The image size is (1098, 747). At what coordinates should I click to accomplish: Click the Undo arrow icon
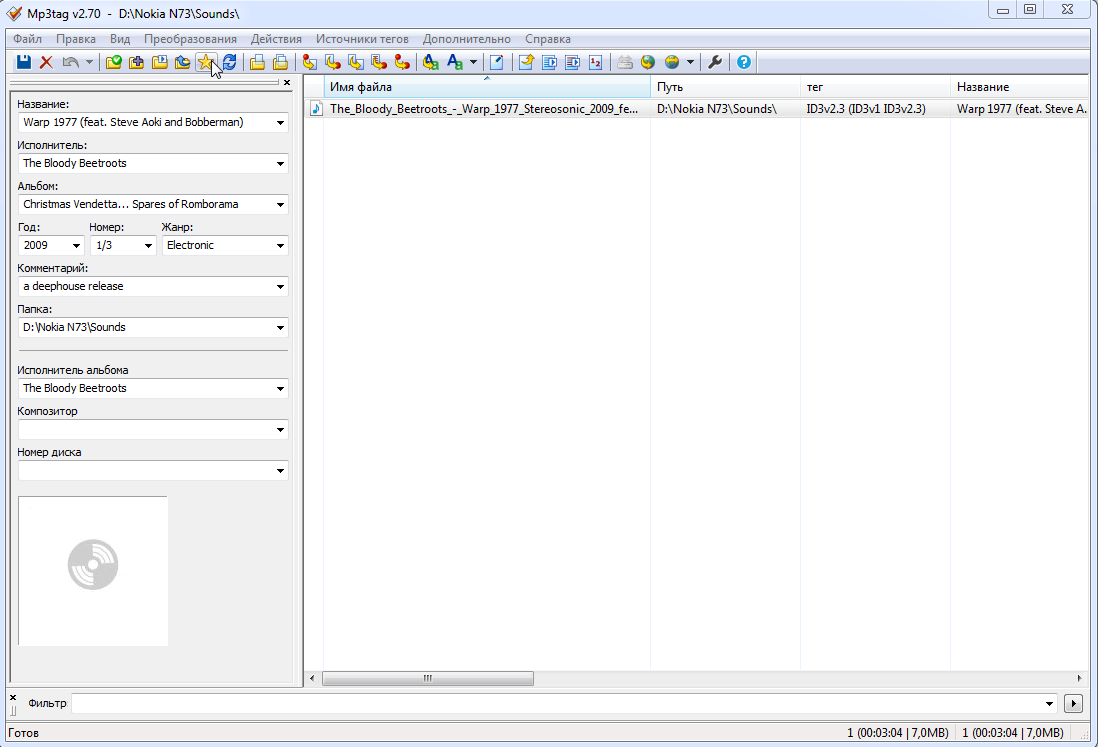pyautogui.click(x=71, y=62)
